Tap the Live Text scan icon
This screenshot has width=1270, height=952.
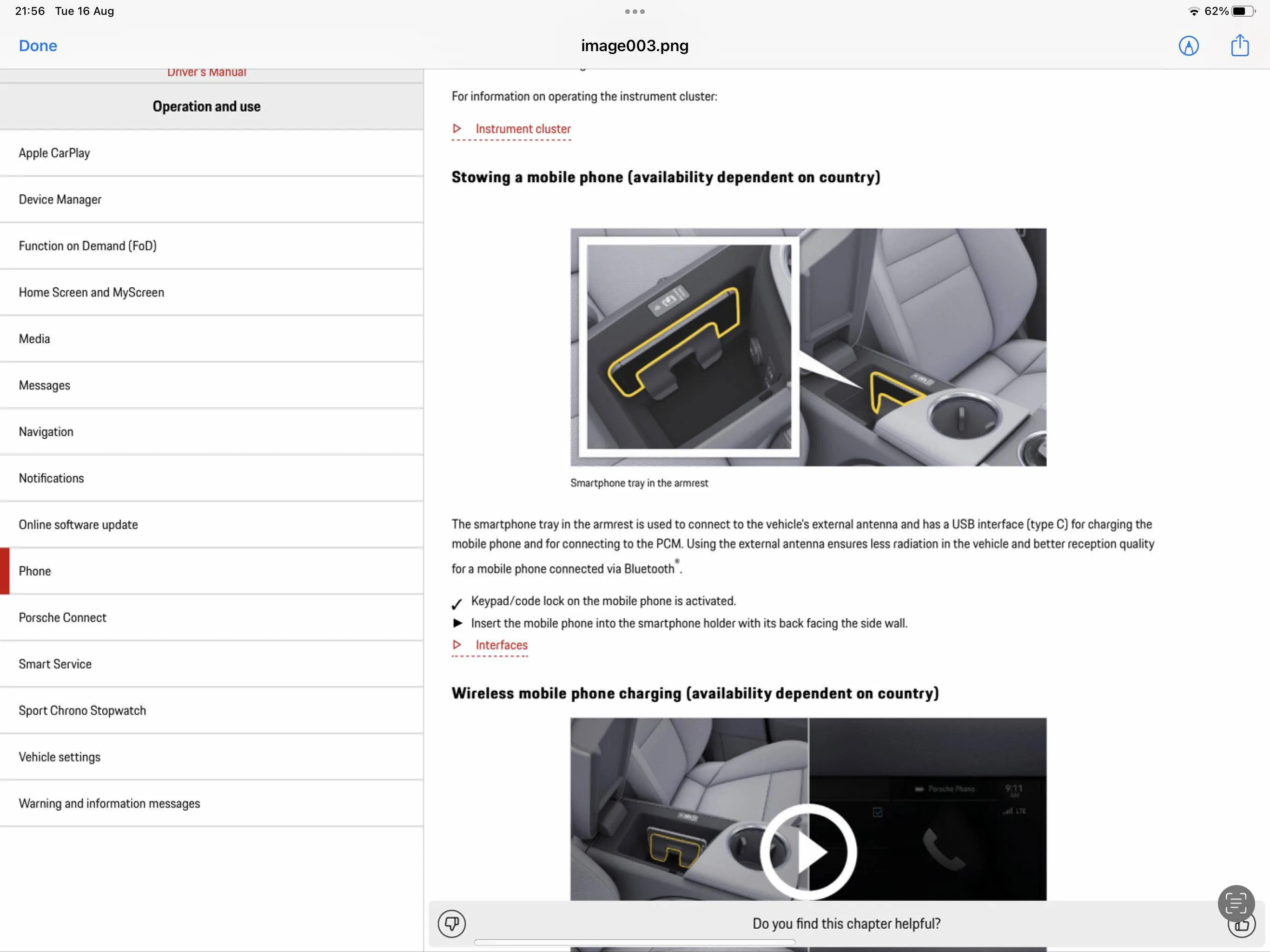tap(1236, 903)
